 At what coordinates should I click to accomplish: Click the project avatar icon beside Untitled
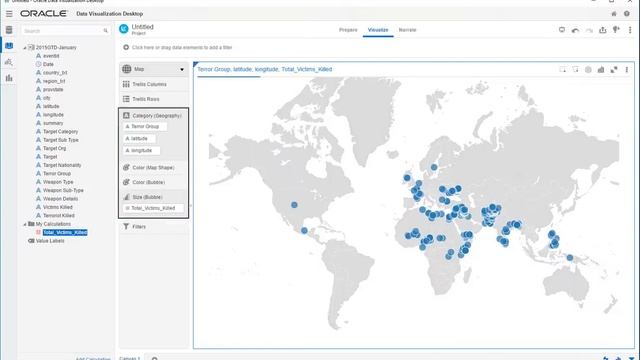(x=124, y=29)
